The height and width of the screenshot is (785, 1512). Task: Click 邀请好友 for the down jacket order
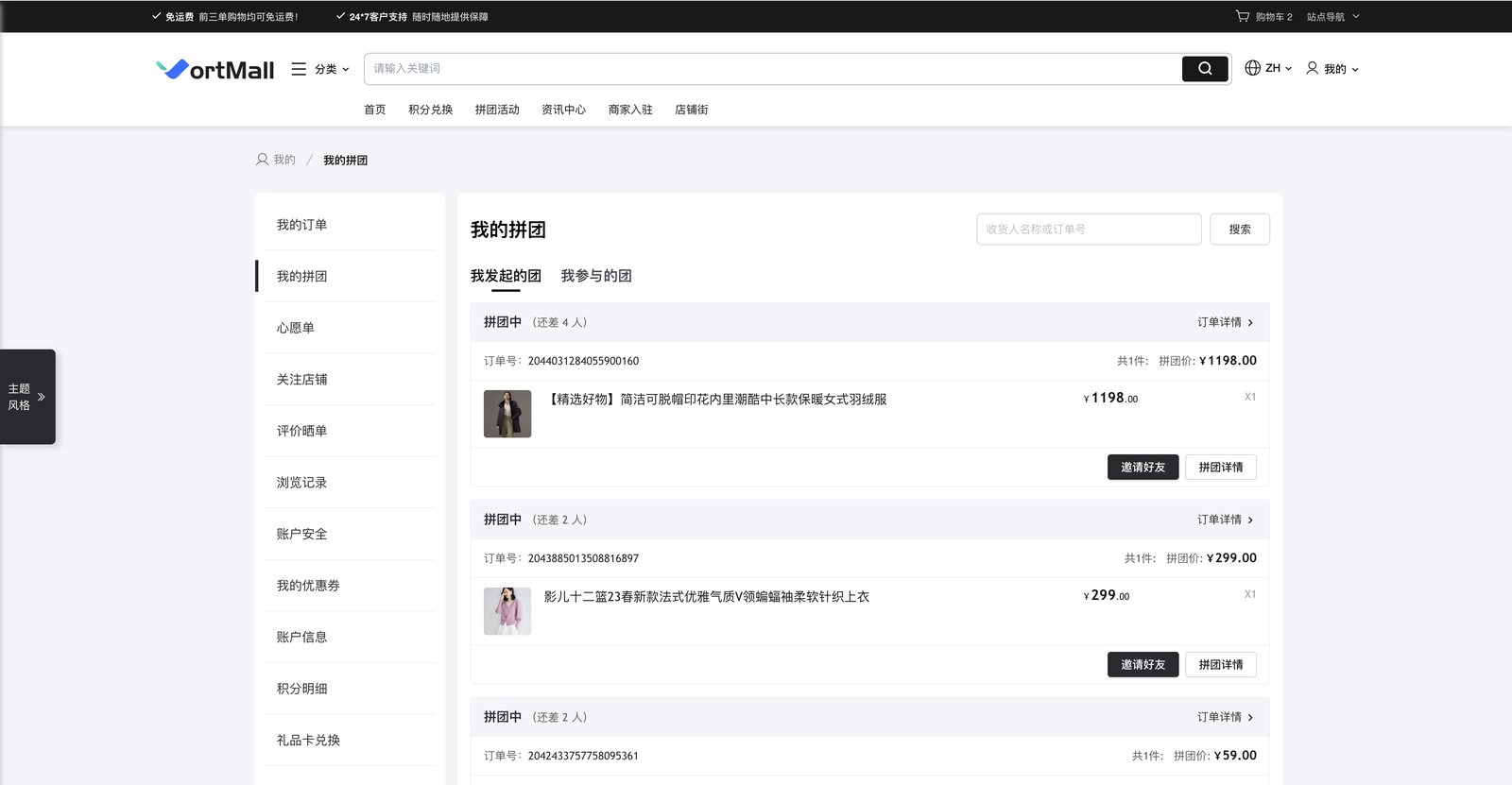pos(1143,468)
